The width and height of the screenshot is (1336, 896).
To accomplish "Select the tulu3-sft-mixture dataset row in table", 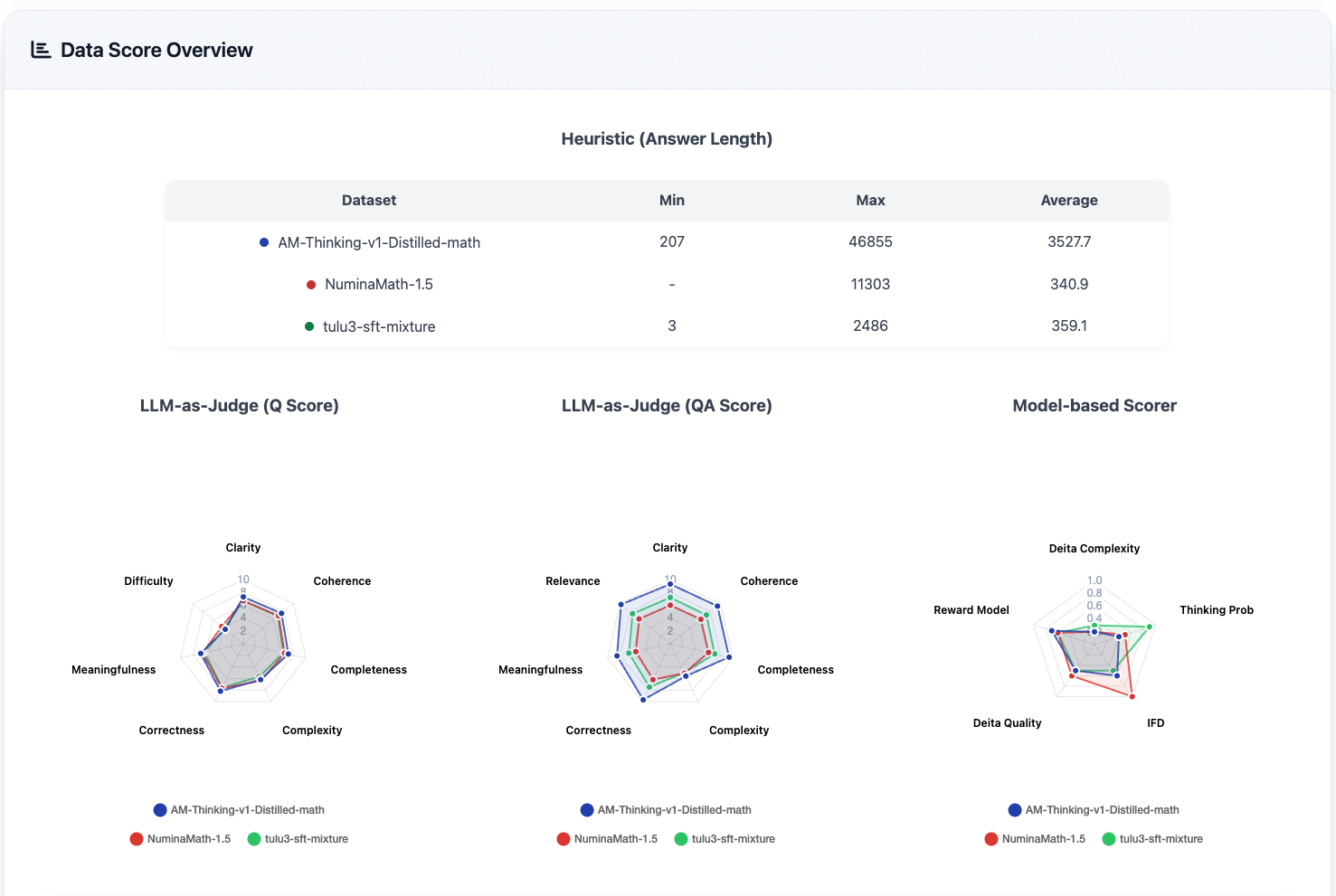I will coord(378,326).
